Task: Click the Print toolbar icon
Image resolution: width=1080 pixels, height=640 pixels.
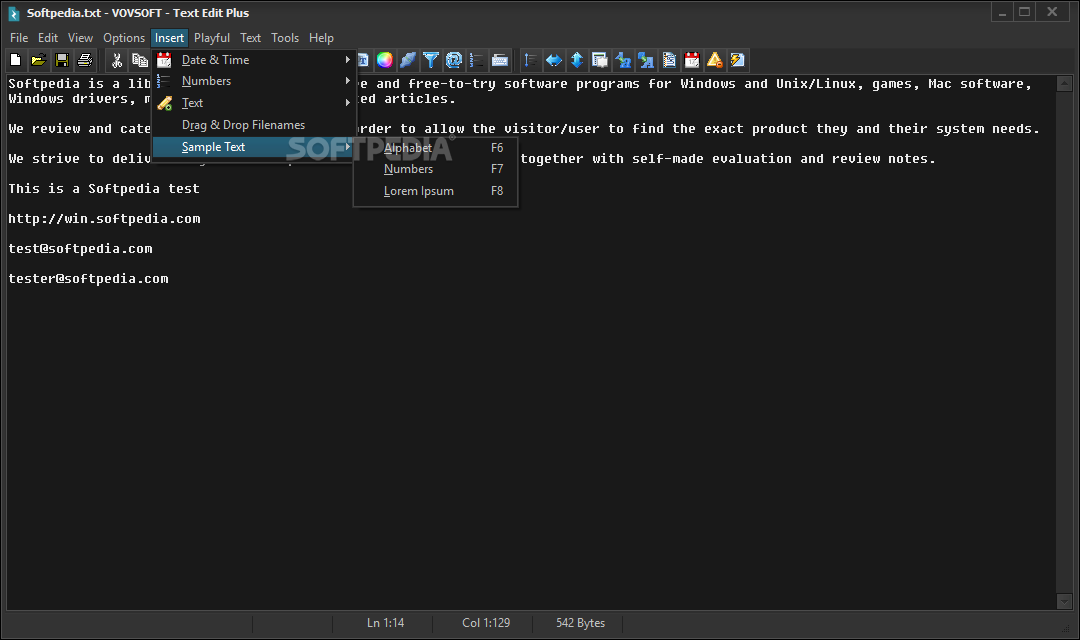Action: [85, 61]
